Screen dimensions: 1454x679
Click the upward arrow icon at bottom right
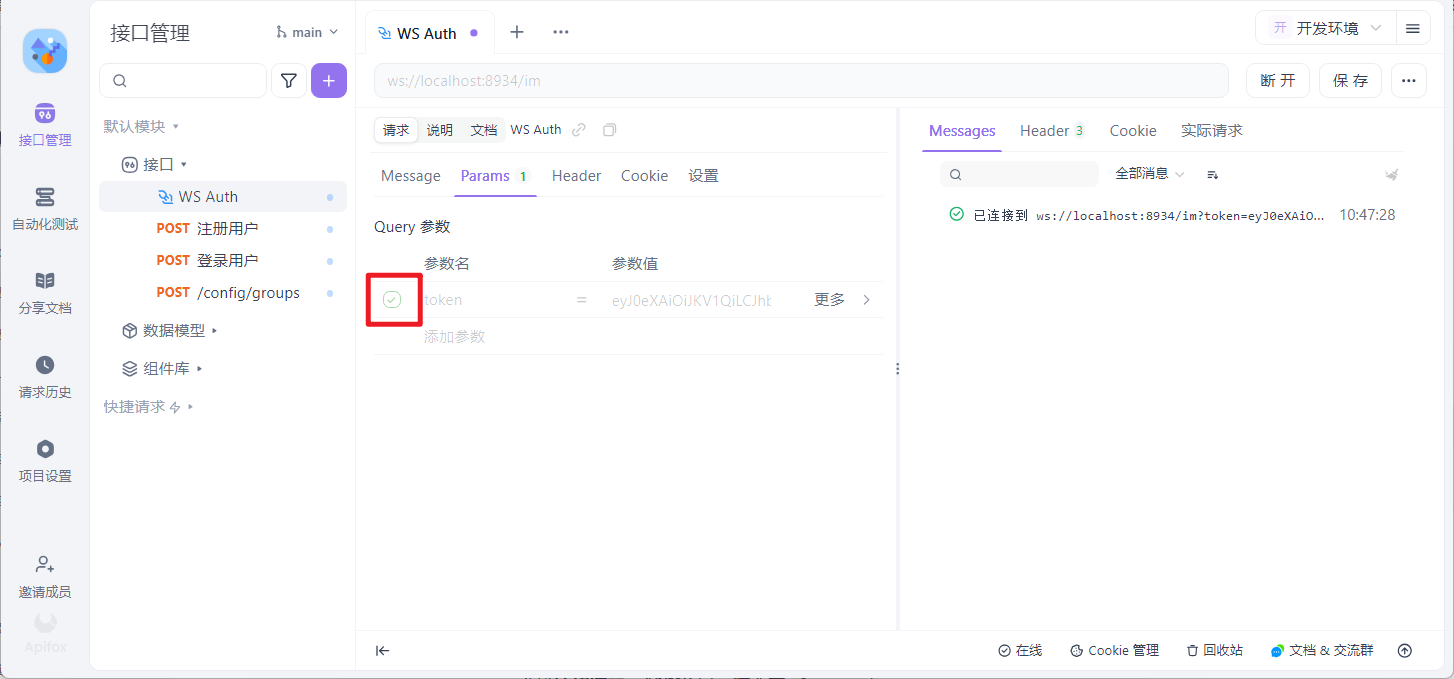point(1405,651)
